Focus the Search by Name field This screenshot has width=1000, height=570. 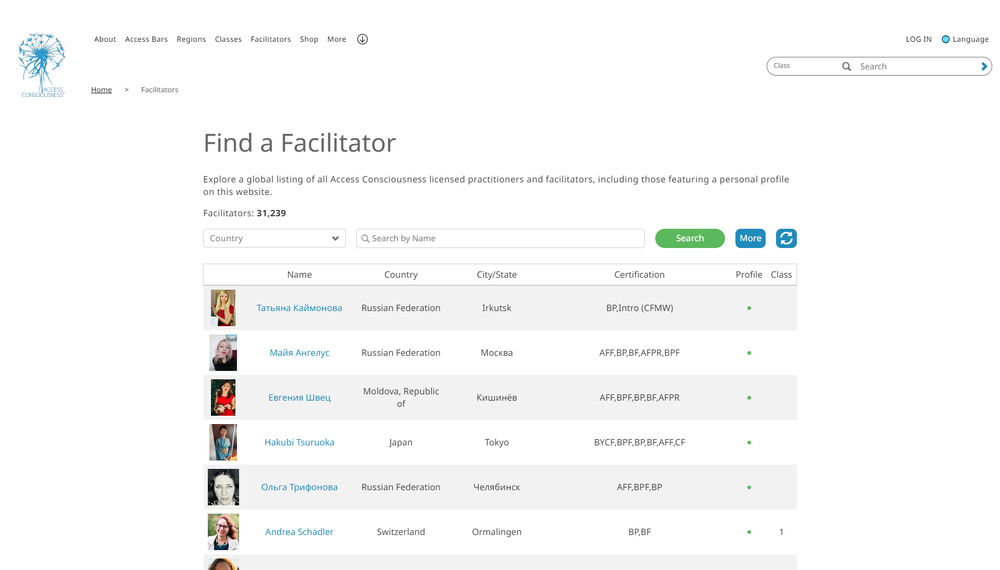click(x=501, y=238)
